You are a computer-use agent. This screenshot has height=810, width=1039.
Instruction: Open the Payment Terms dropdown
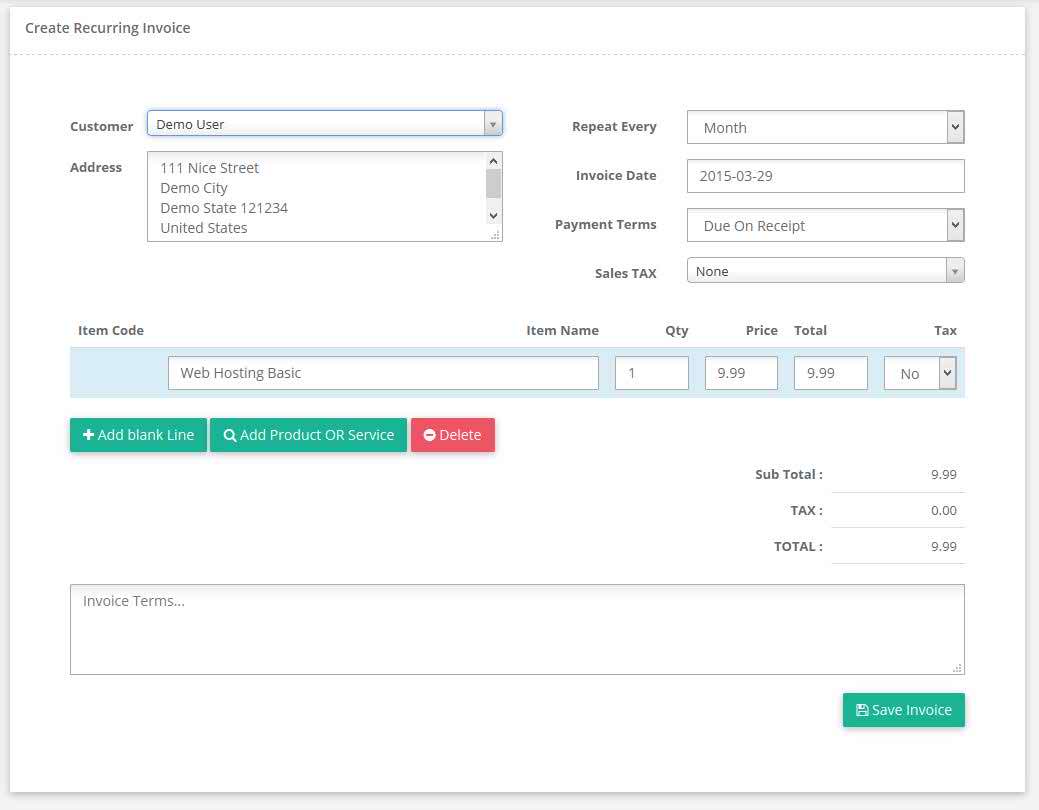click(x=825, y=225)
